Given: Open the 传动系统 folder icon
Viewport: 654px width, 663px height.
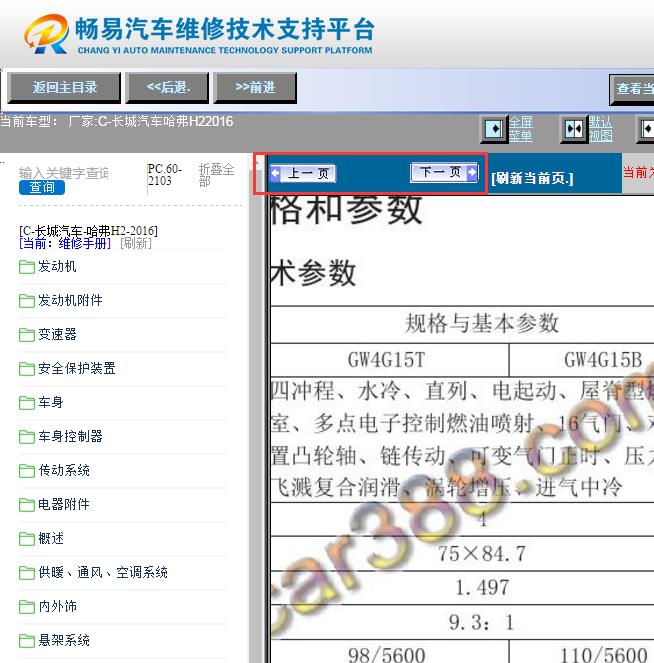Looking at the screenshot, I should pyautogui.click(x=27, y=471).
